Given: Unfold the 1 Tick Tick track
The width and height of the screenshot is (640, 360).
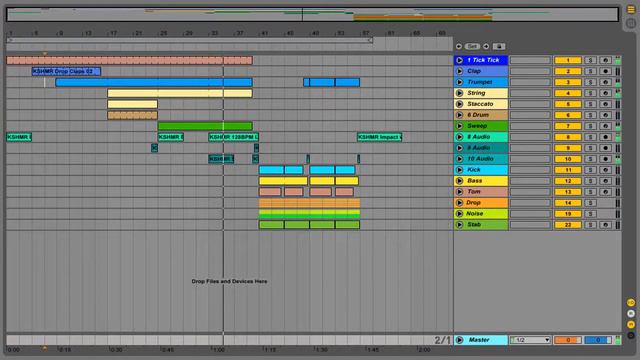Looking at the screenshot, I should 459,60.
